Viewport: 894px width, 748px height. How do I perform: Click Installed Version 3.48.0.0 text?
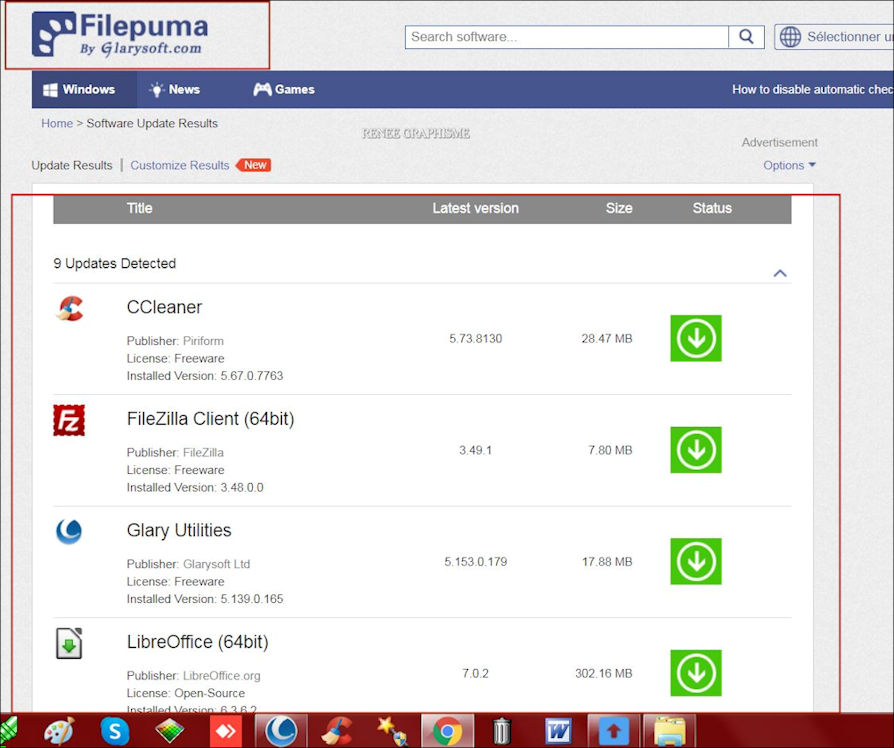tap(195, 487)
